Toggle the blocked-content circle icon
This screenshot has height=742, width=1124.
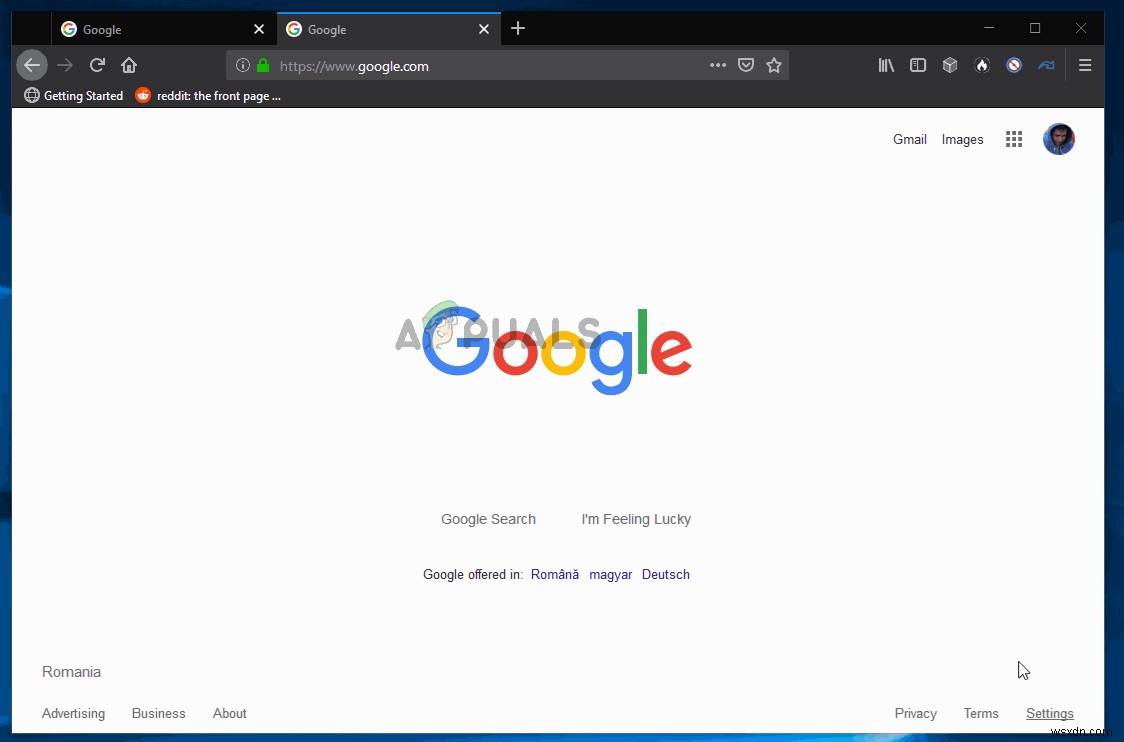[x=1014, y=65]
